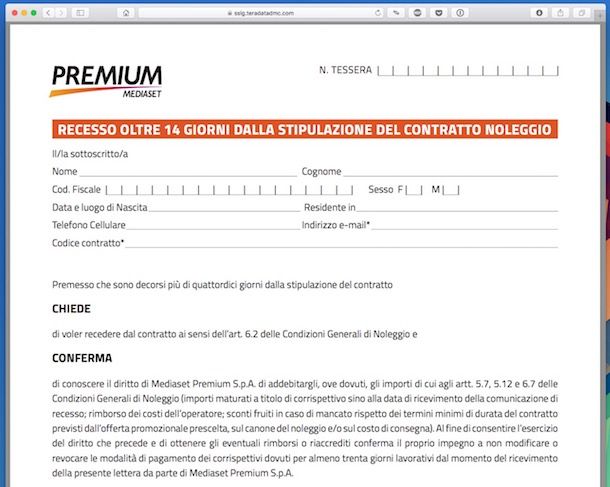Click the key extension icon in toolbar
610x487 pixels.
tap(396, 13)
